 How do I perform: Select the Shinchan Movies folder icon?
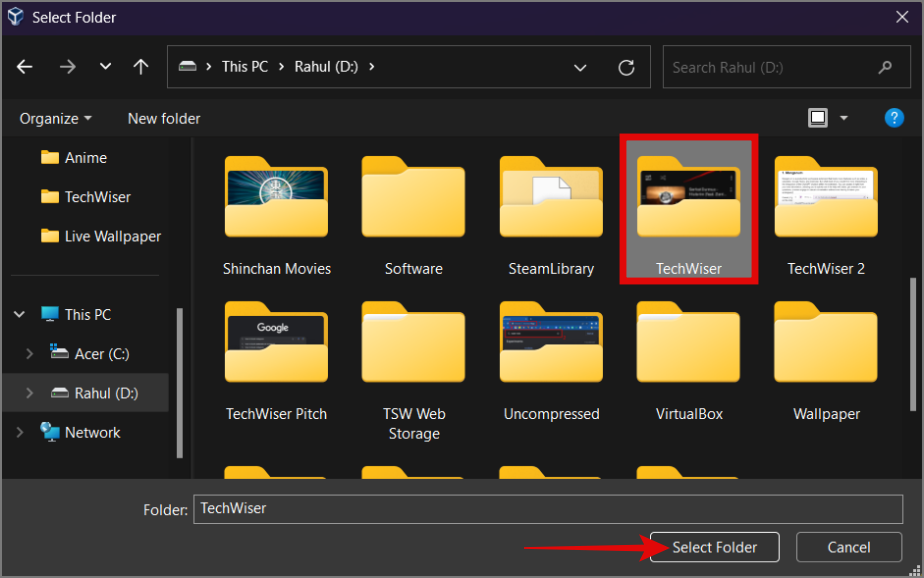(x=276, y=197)
